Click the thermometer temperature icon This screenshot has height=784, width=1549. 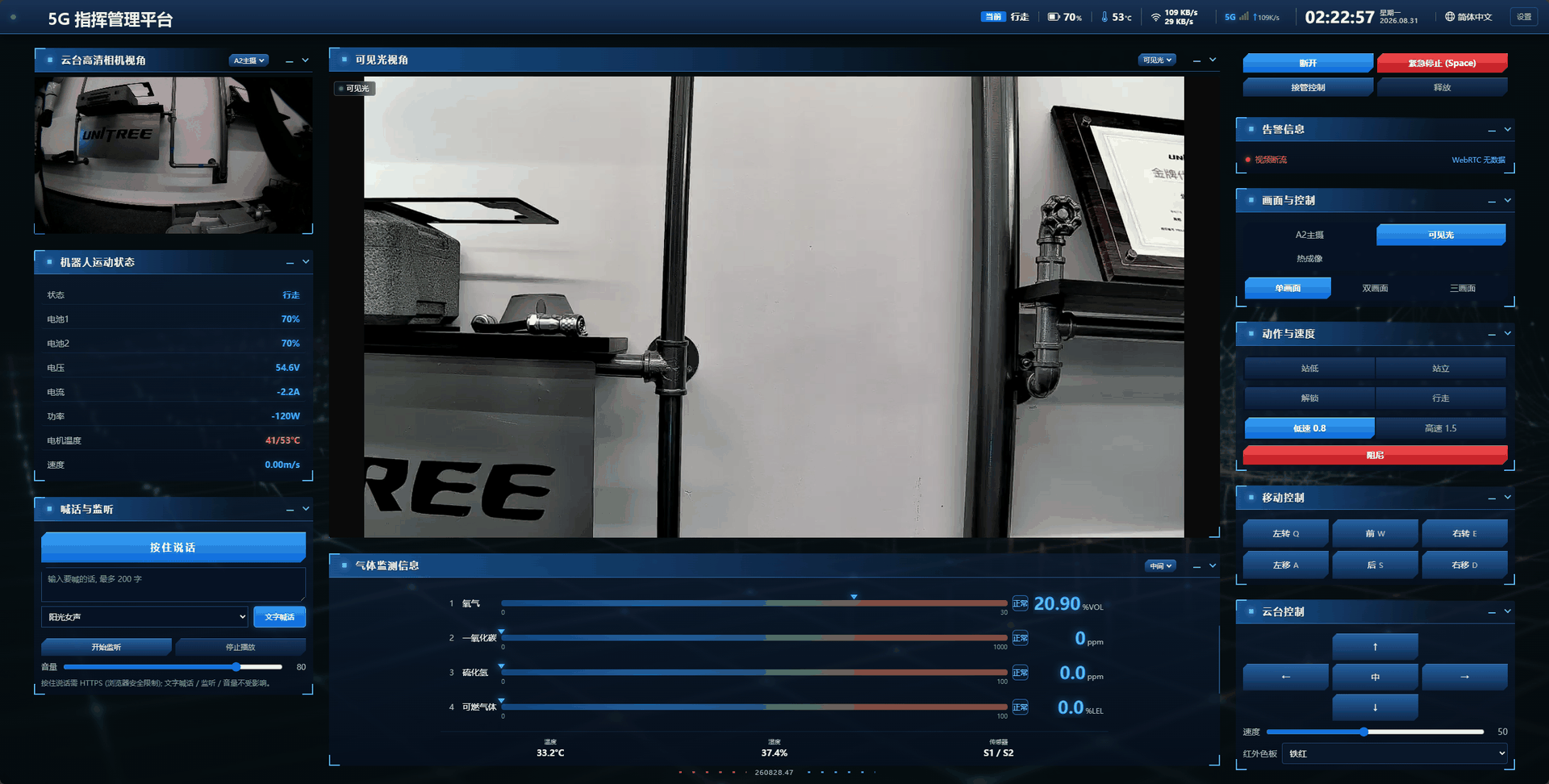pyautogui.click(x=1104, y=17)
